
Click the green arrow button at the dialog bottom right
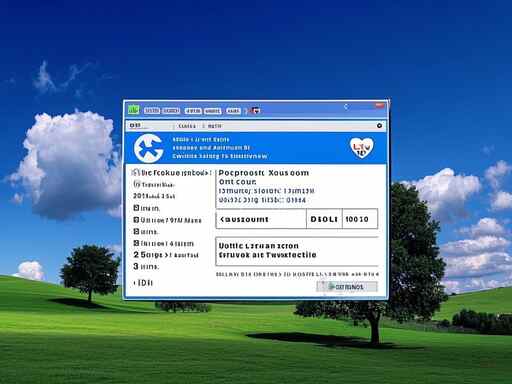point(347,287)
